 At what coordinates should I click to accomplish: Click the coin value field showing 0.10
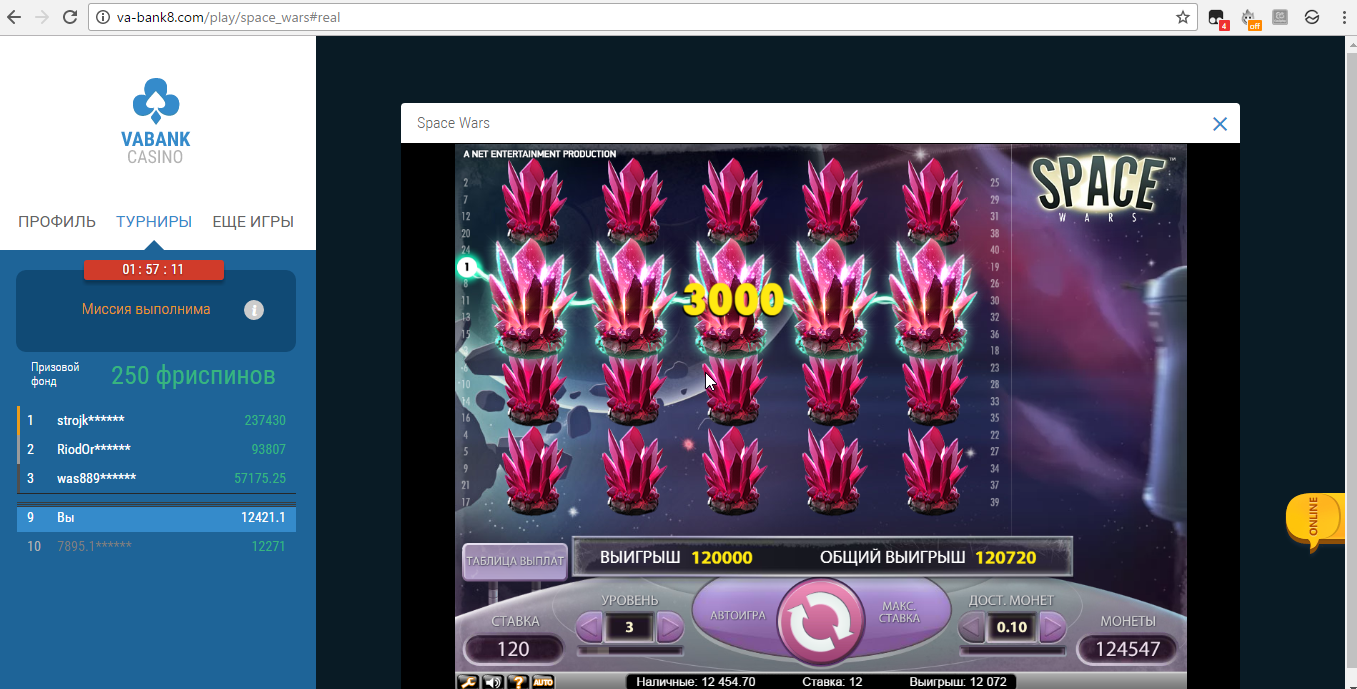1012,628
